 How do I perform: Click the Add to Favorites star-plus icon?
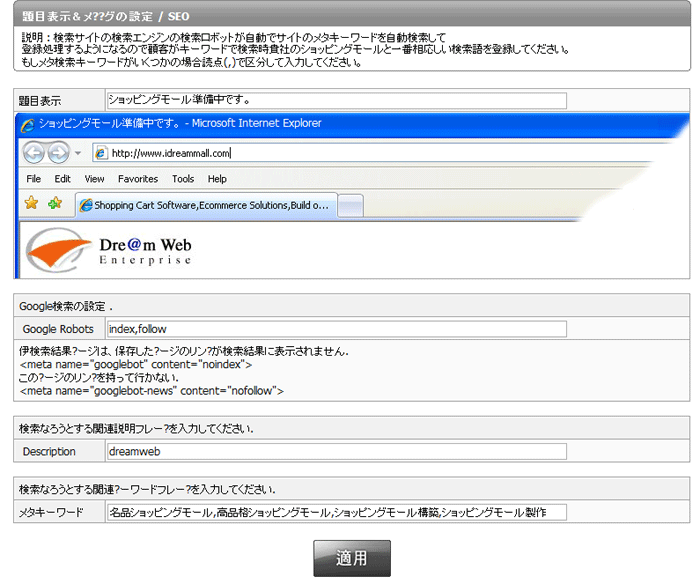[55, 204]
